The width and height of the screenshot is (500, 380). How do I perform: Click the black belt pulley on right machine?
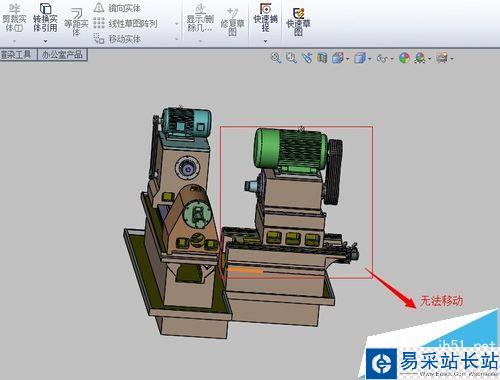click(334, 172)
